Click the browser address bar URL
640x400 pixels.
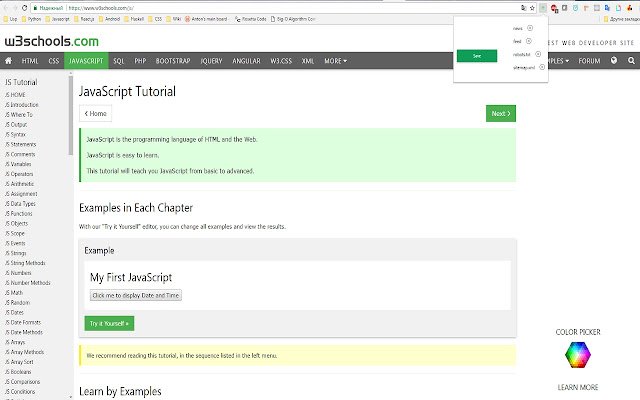point(100,8)
